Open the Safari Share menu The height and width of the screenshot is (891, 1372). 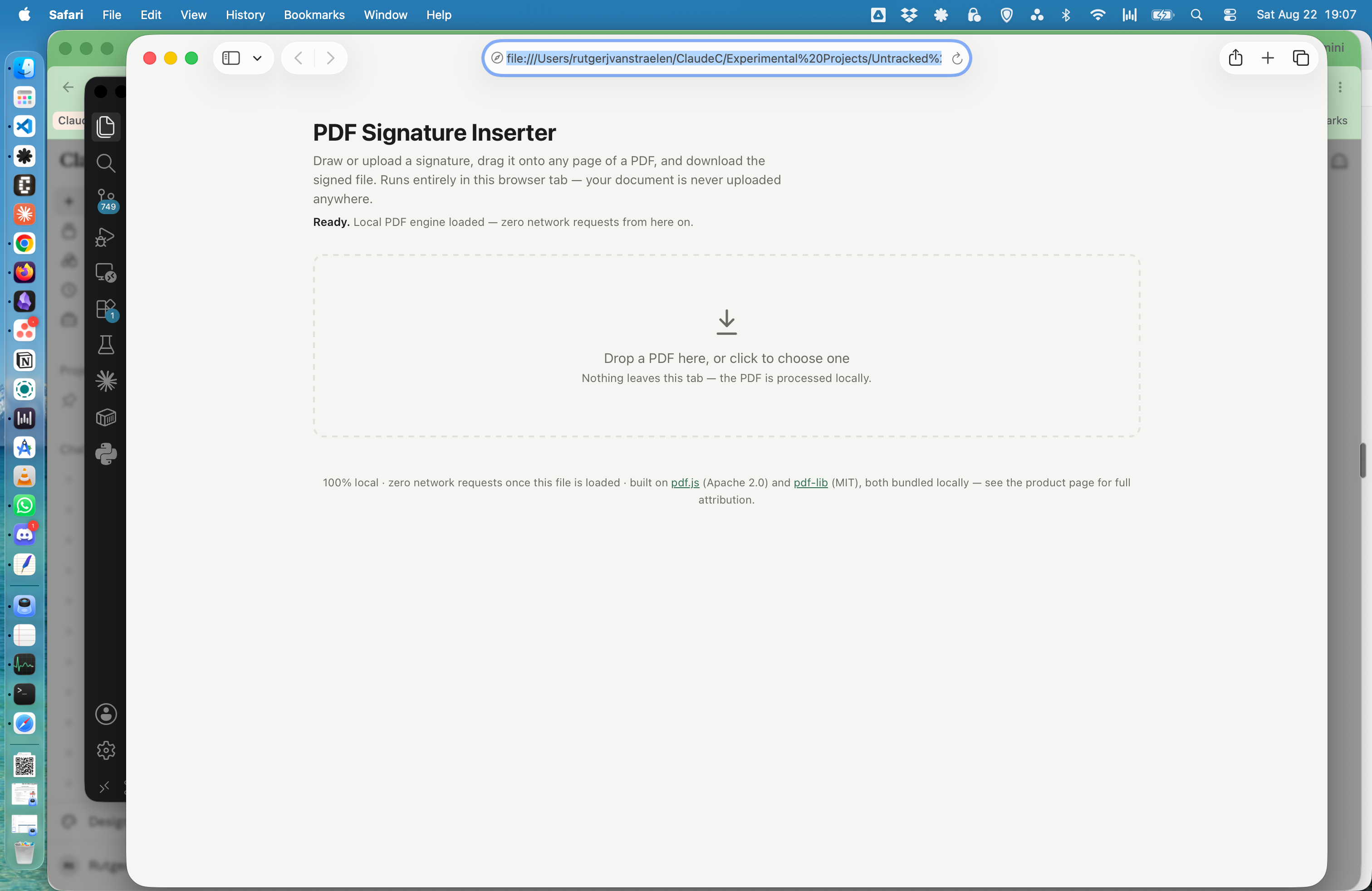coord(1235,58)
